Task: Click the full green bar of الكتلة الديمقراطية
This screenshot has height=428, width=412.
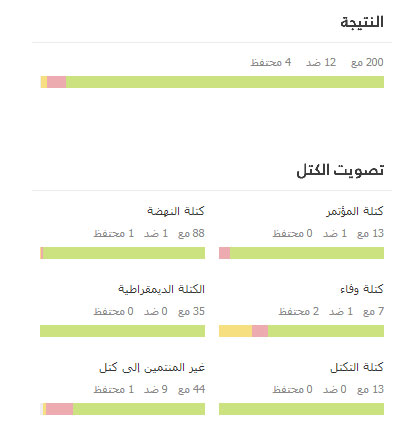Action: 122,331
